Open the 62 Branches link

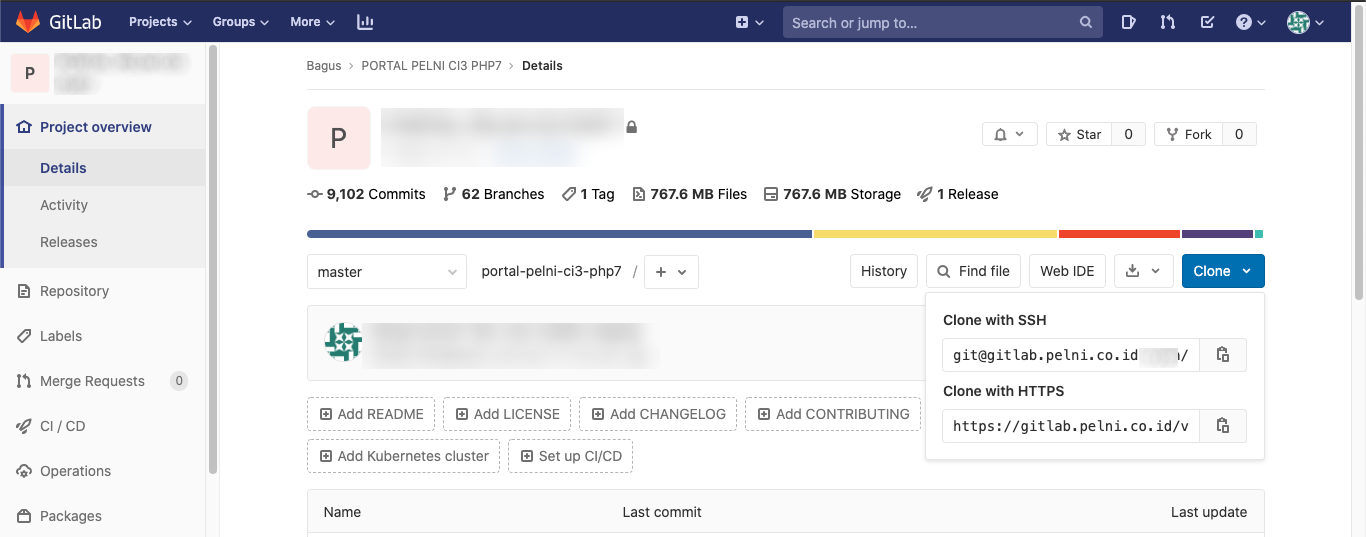(x=494, y=194)
